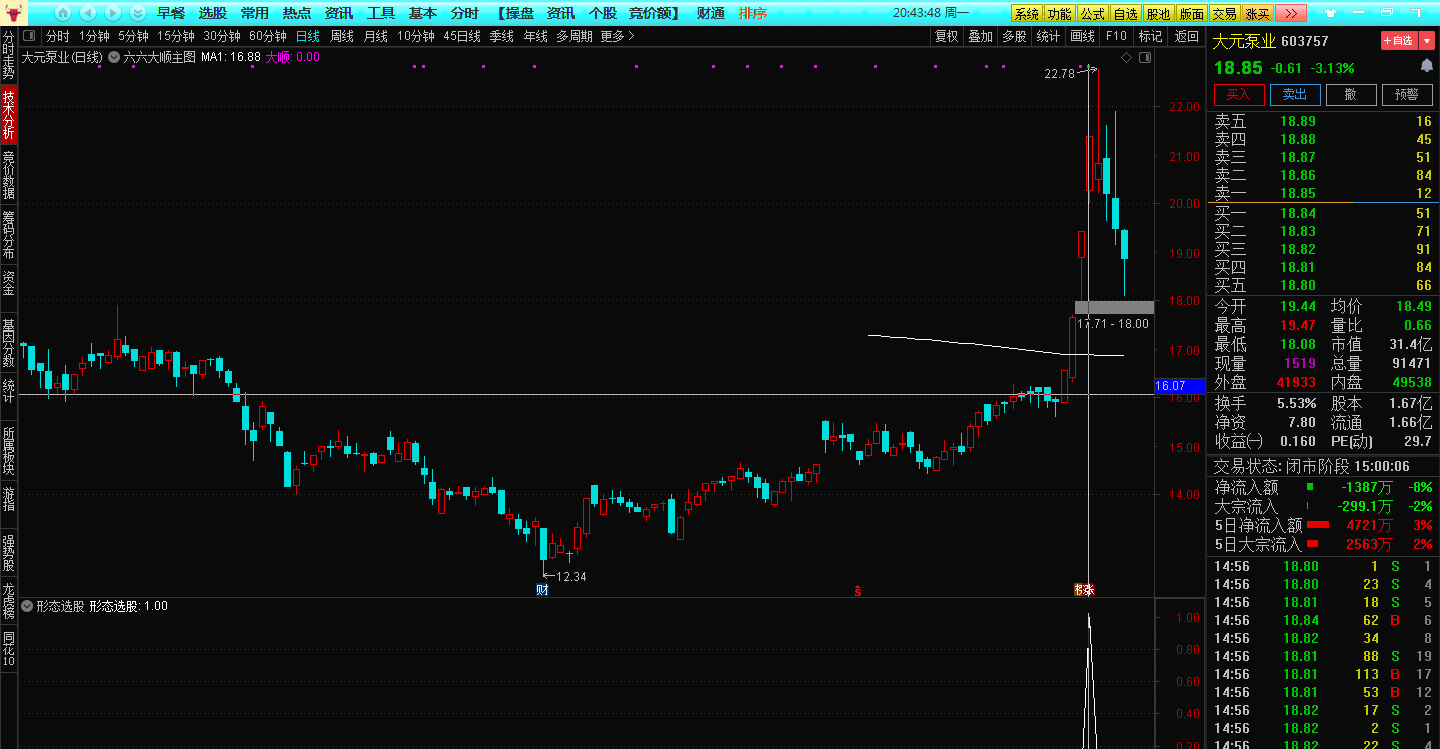
Task: Open the skin (shirt) icon in title bar
Action: pos(1329,13)
